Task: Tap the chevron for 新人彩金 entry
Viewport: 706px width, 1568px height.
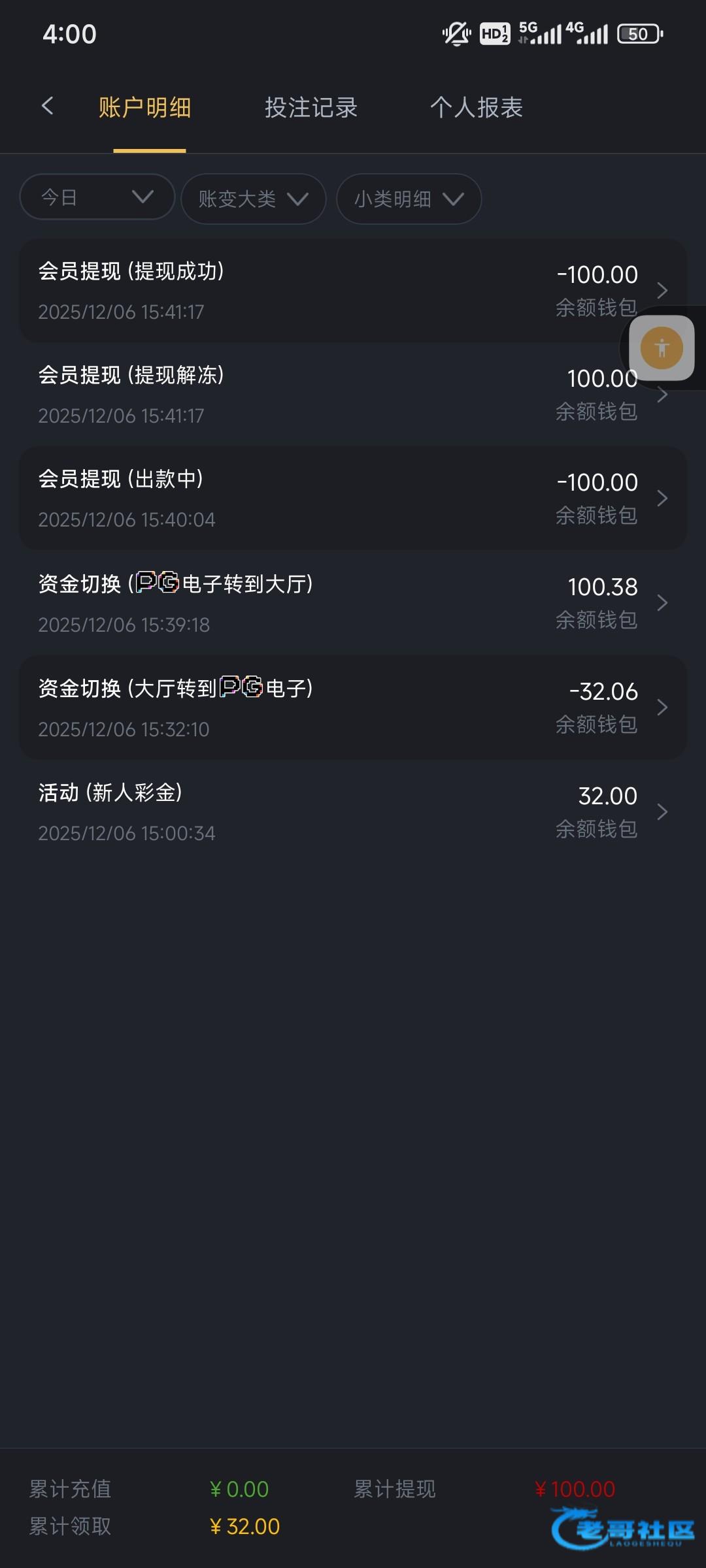Action: pos(662,812)
